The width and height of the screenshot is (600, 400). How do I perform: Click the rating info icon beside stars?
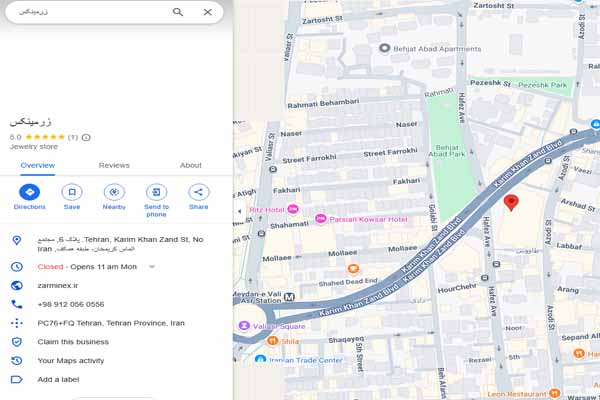coord(86,137)
